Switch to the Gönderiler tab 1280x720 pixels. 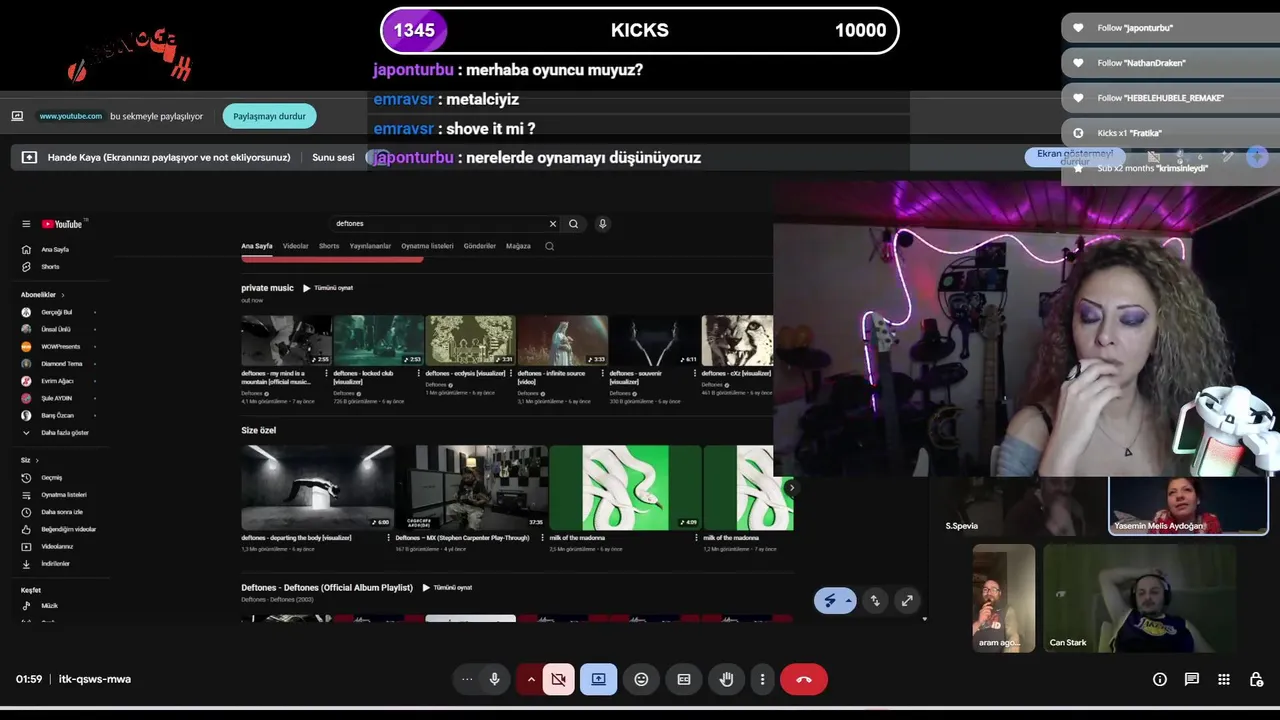(x=480, y=246)
